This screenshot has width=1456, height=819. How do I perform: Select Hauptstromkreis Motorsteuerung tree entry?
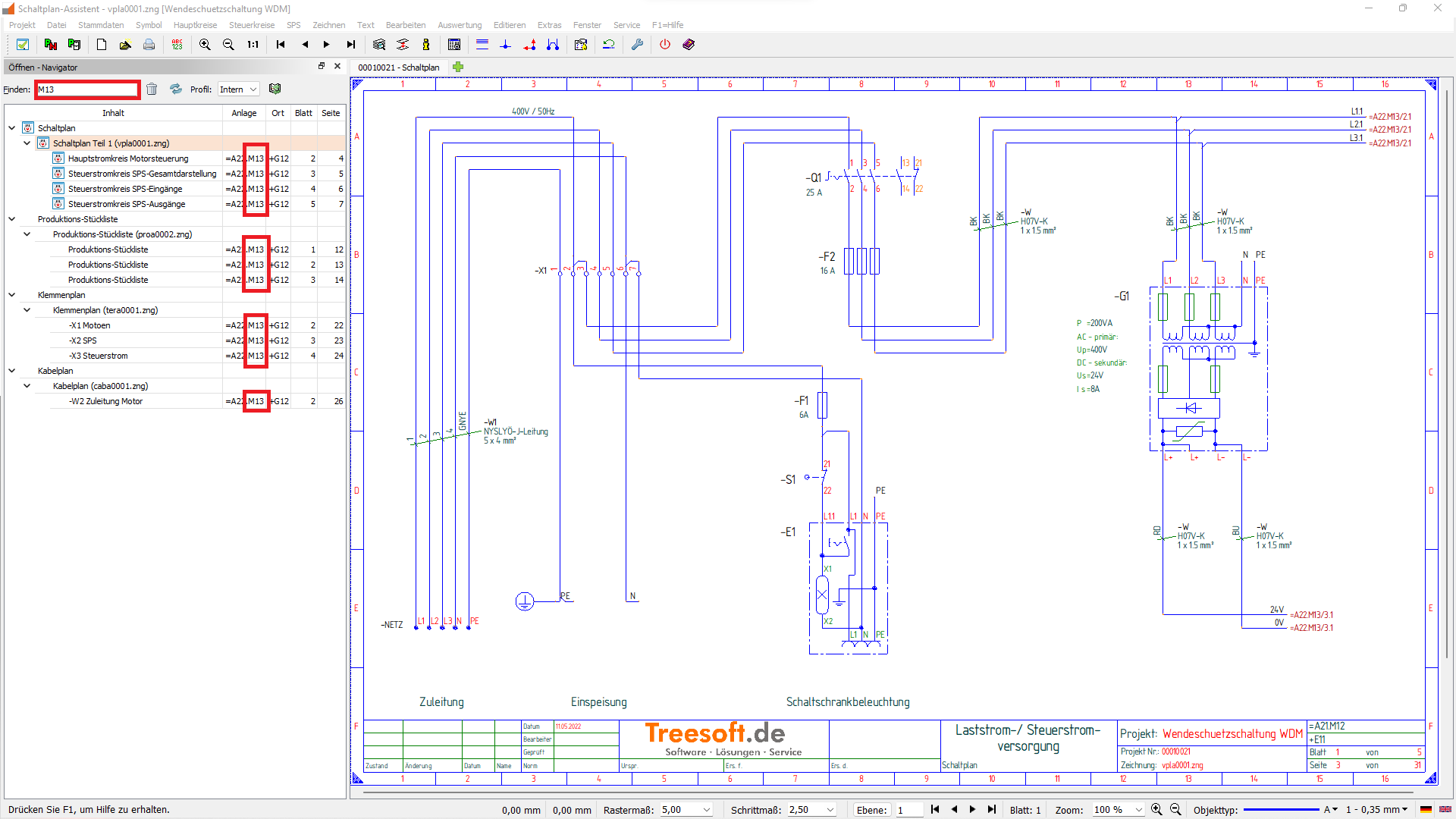(x=128, y=158)
